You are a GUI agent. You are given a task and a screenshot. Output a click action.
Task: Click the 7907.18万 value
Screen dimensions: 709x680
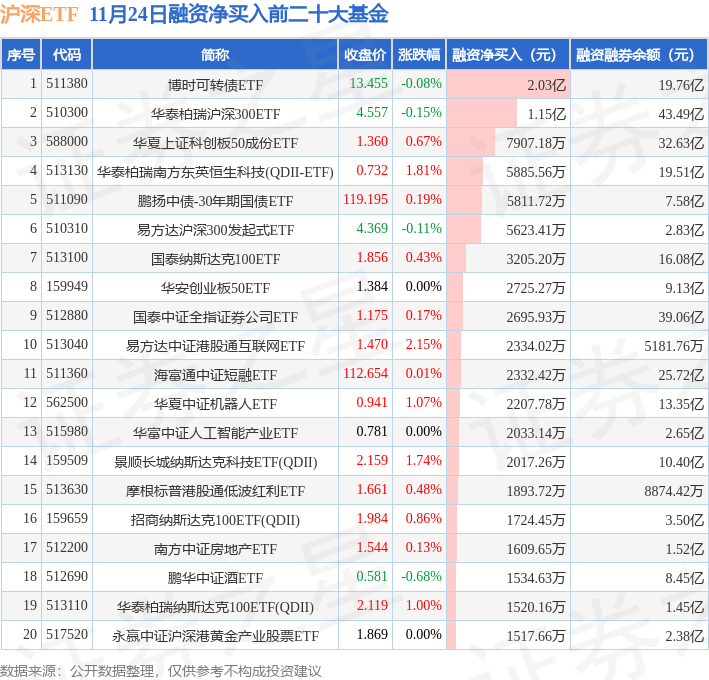pyautogui.click(x=536, y=143)
